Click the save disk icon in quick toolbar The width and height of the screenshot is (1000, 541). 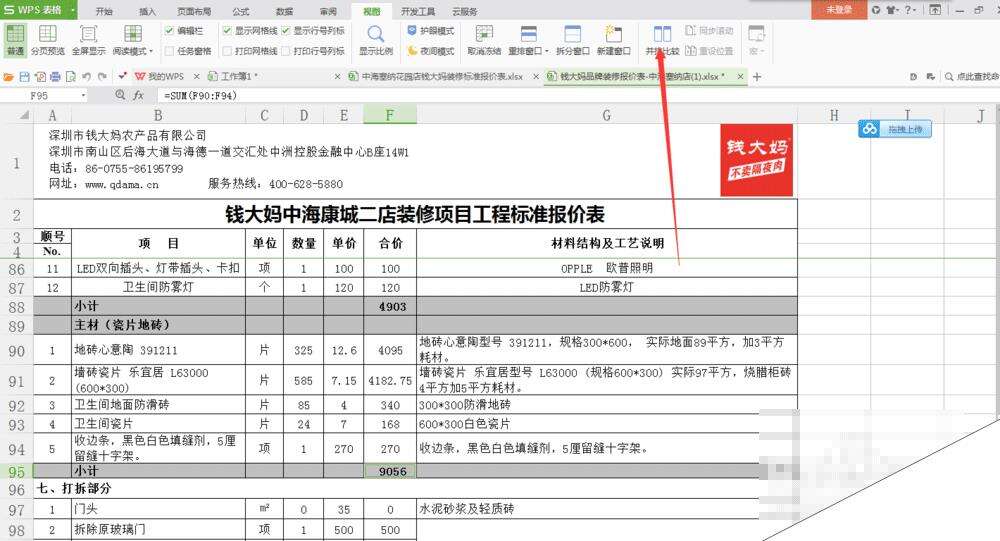(x=24, y=77)
